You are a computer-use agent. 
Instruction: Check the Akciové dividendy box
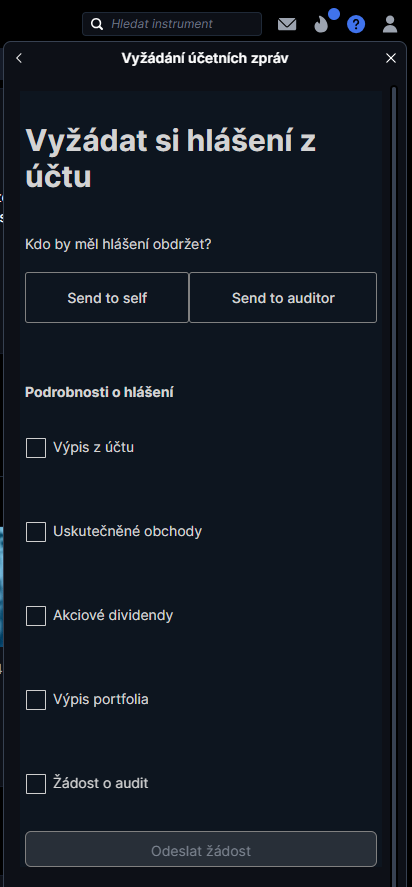pyautogui.click(x=36, y=615)
